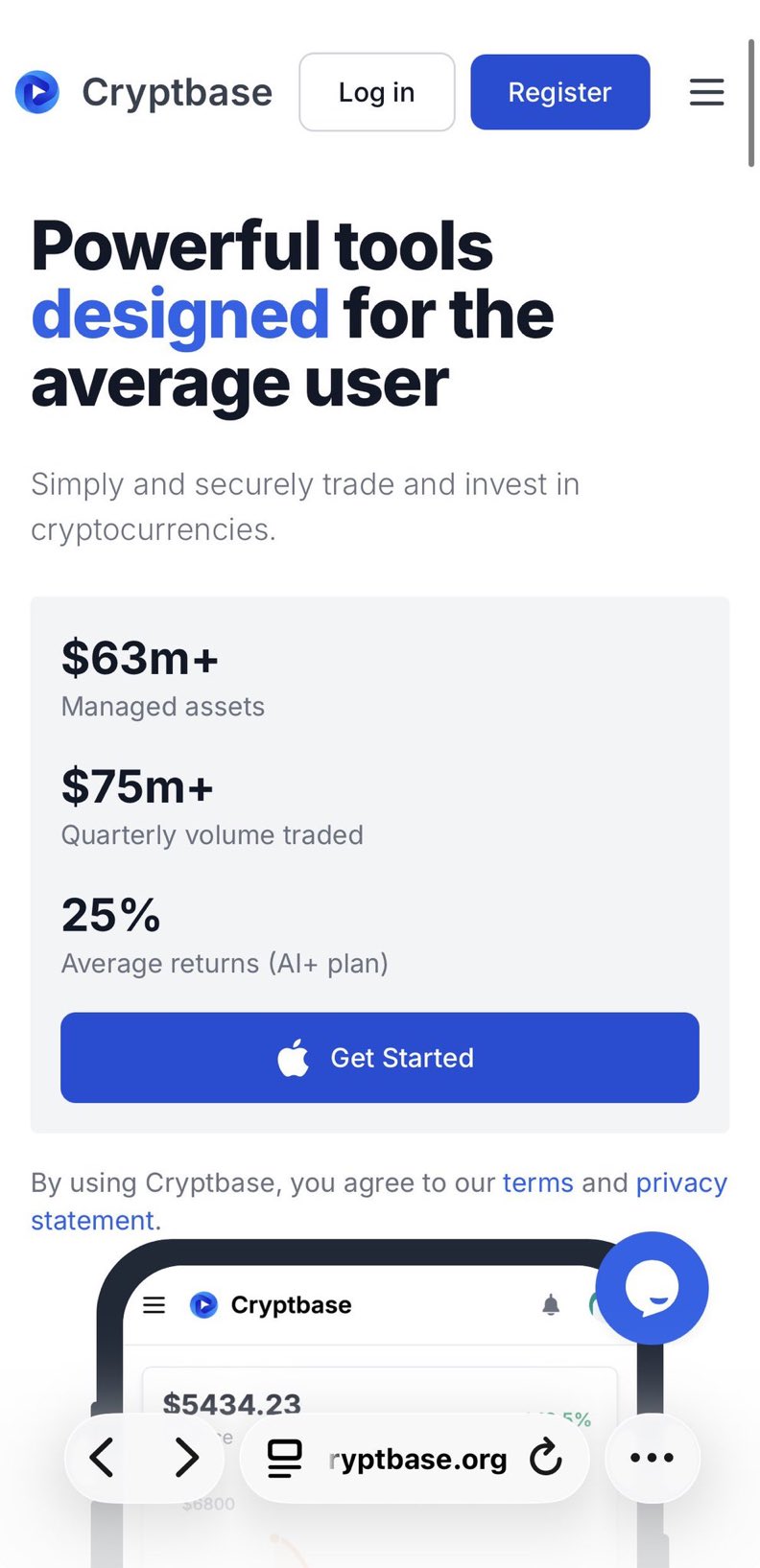Click the blue Register button
The height and width of the screenshot is (1568, 760).
point(559,92)
